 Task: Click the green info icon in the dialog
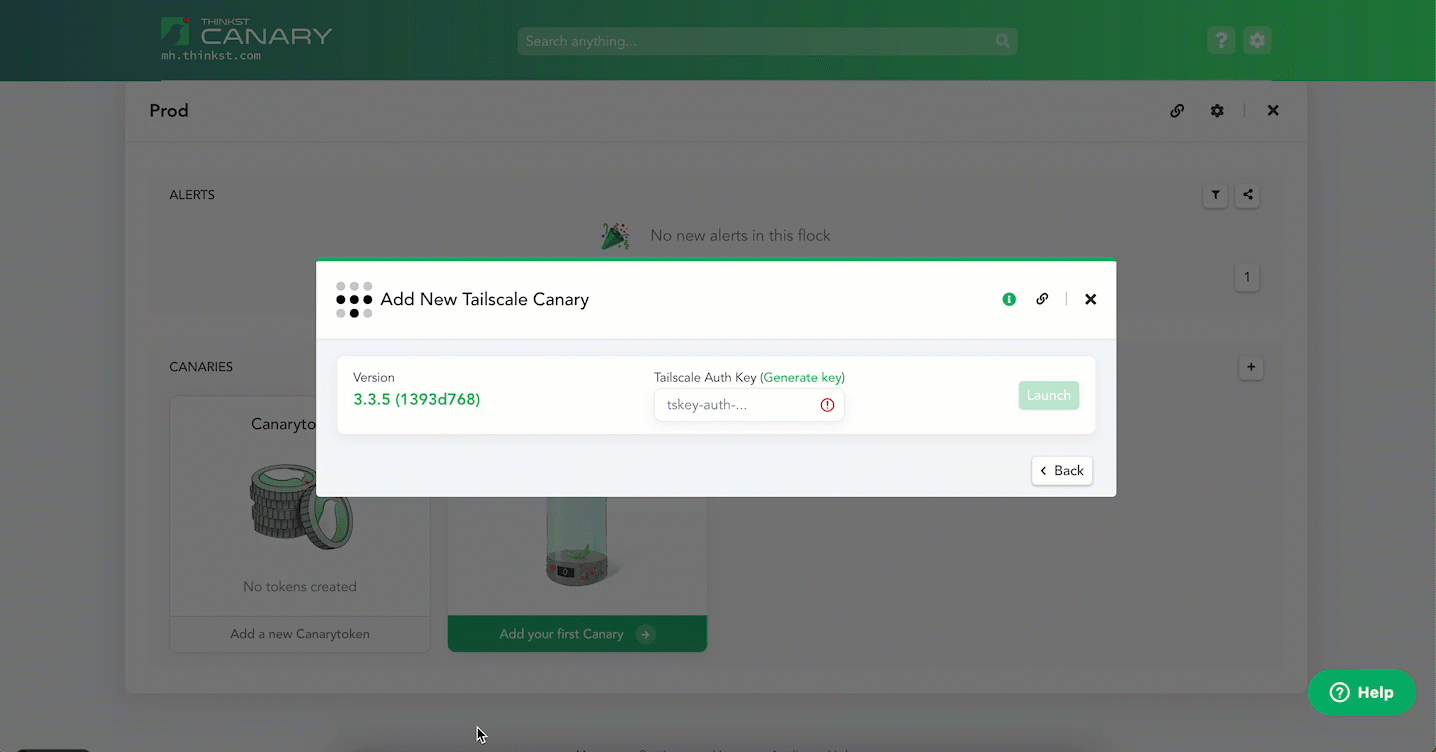pyautogui.click(x=1009, y=299)
